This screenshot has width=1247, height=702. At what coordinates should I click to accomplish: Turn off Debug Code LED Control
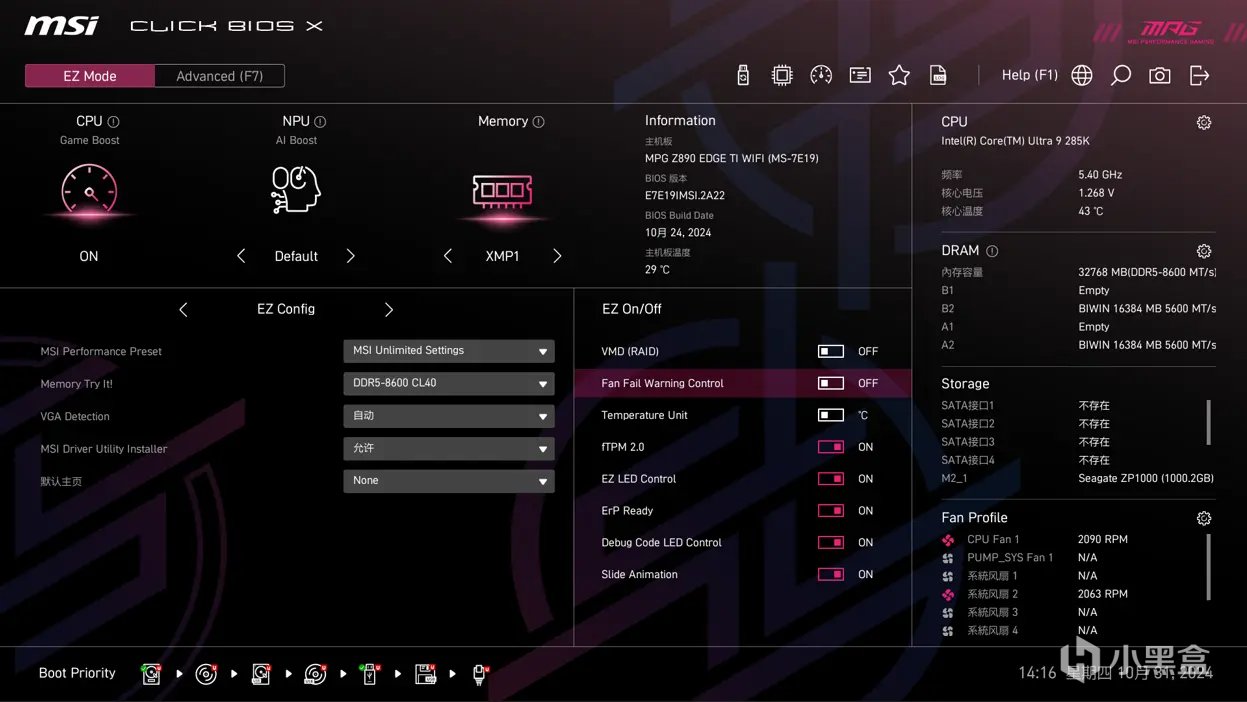pyautogui.click(x=831, y=543)
